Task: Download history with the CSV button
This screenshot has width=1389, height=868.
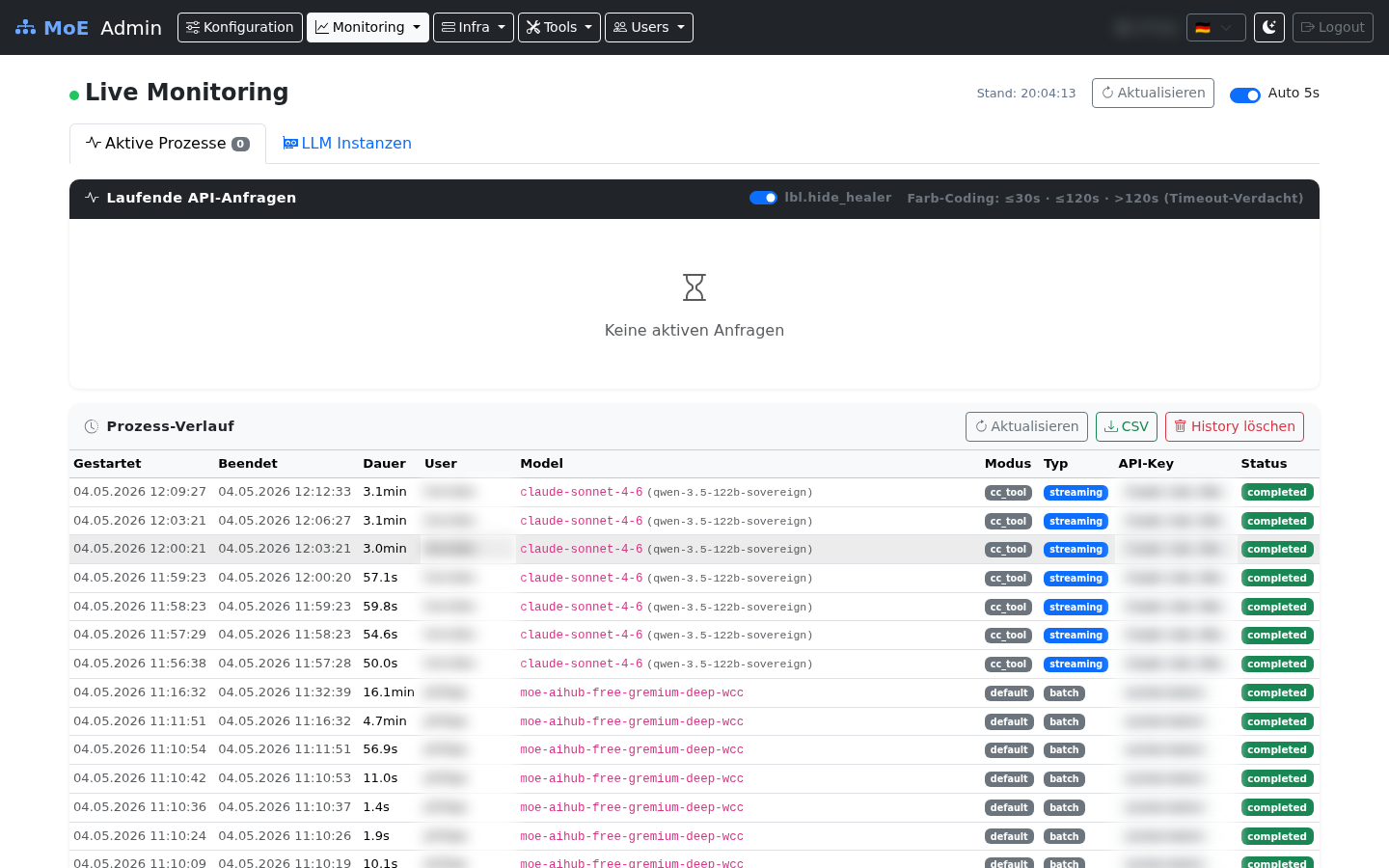Action: click(1127, 426)
